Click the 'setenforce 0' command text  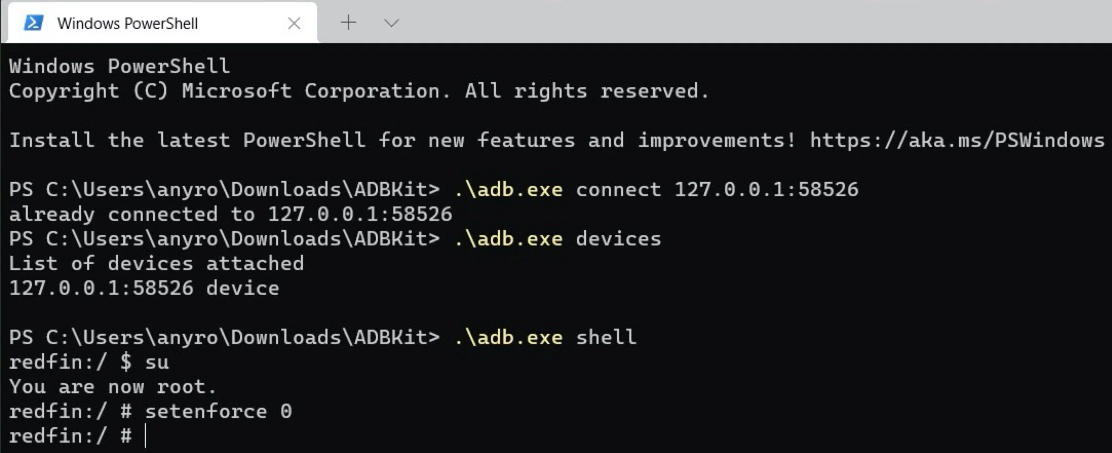(218, 411)
